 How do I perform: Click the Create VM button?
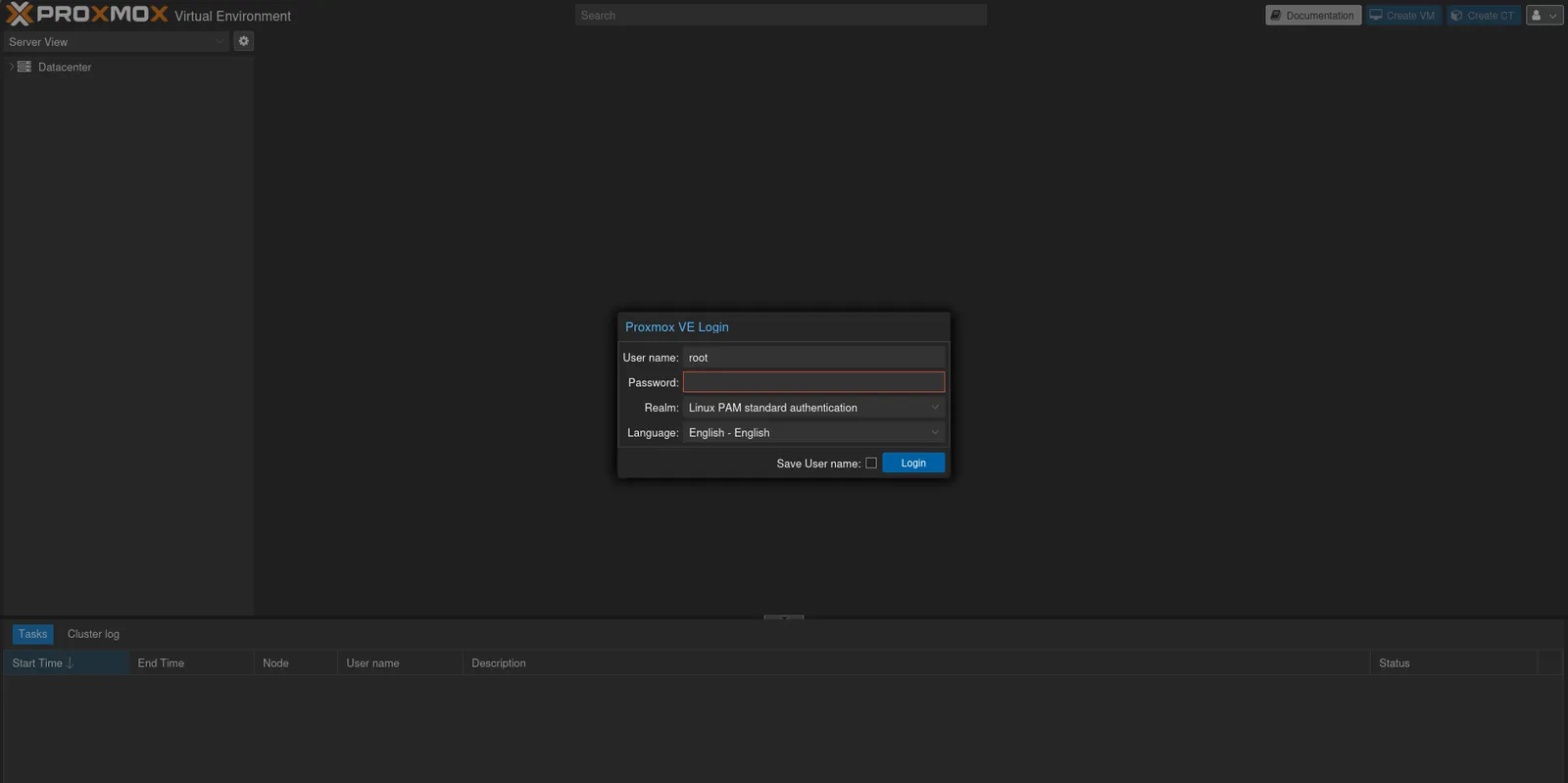coord(1403,16)
